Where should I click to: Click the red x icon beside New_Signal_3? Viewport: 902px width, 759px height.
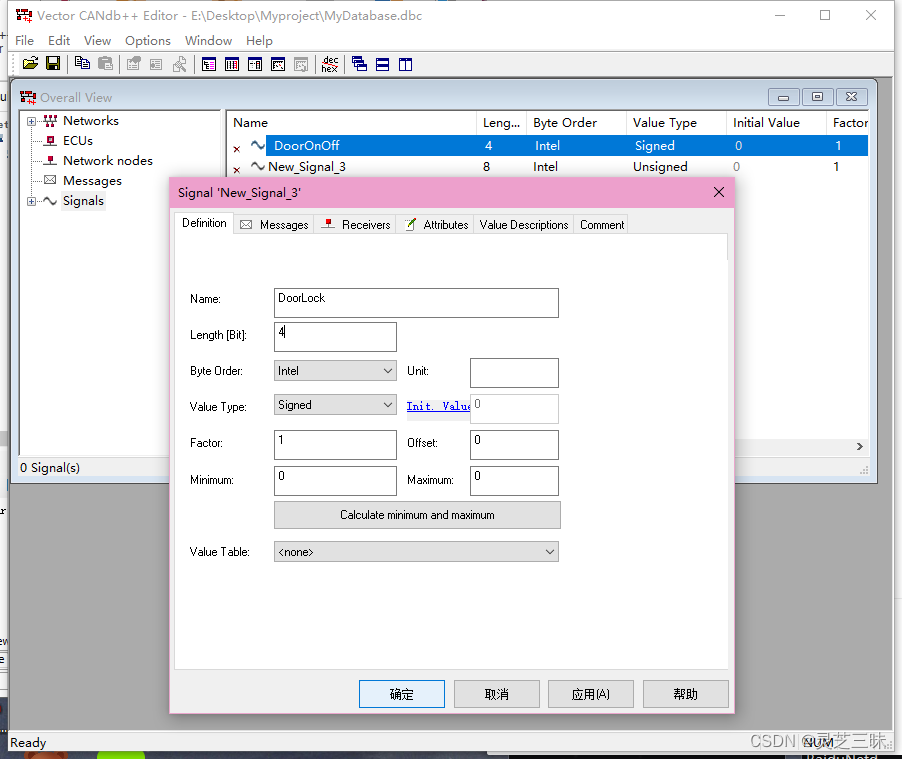(x=236, y=170)
